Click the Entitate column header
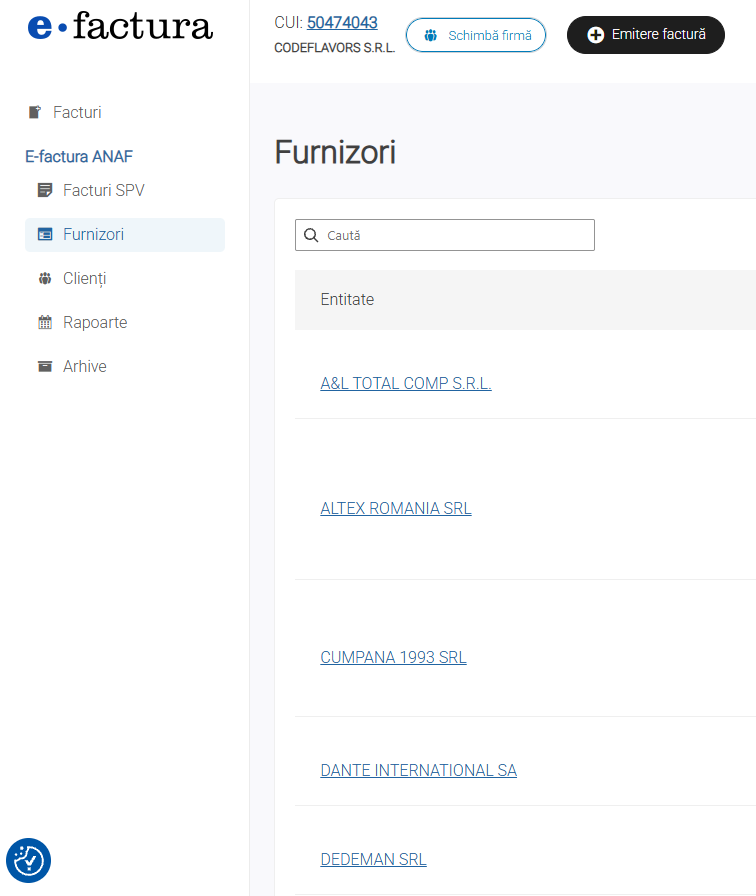The width and height of the screenshot is (756, 896). click(x=347, y=300)
